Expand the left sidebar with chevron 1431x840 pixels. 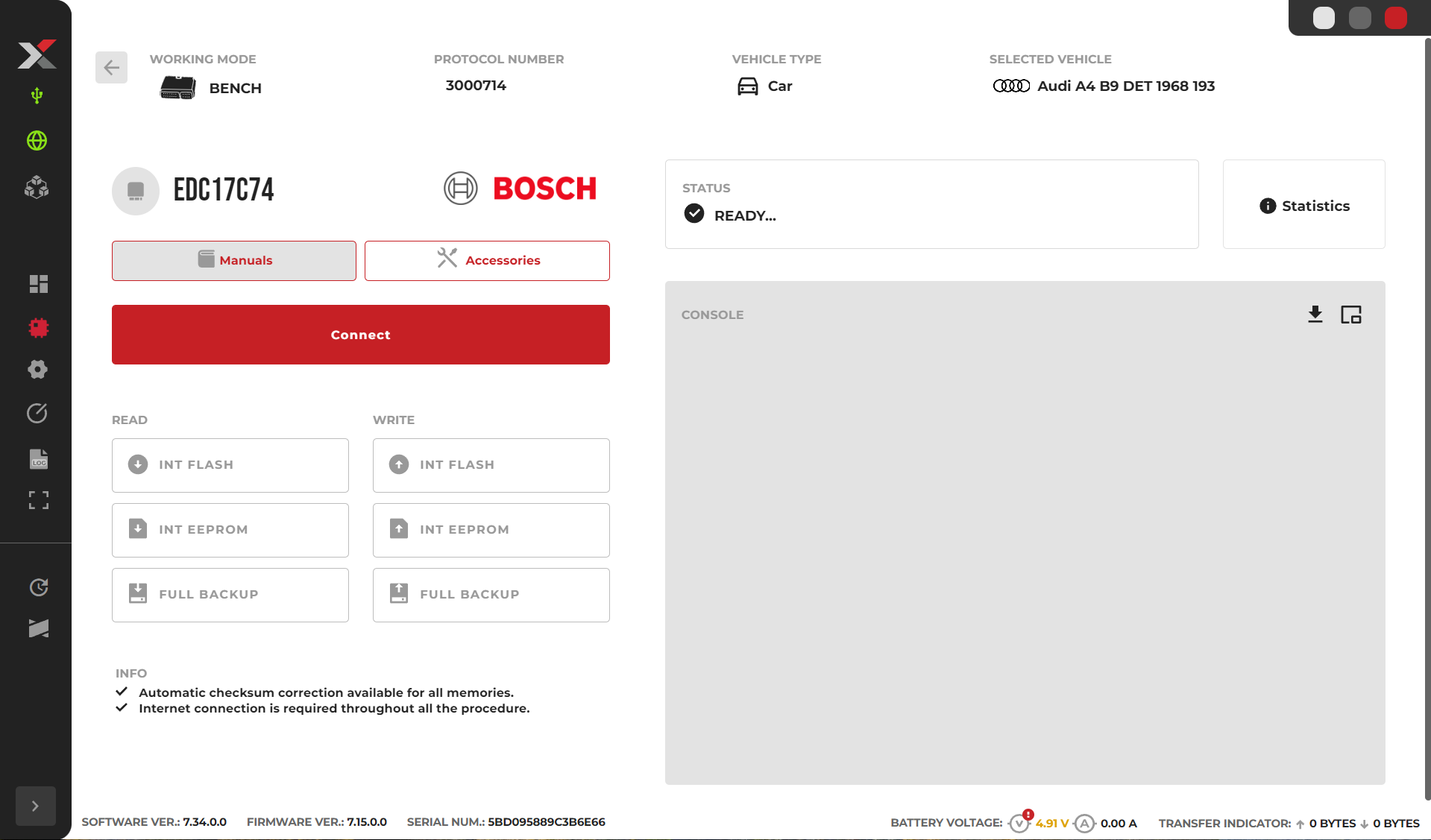[35, 806]
